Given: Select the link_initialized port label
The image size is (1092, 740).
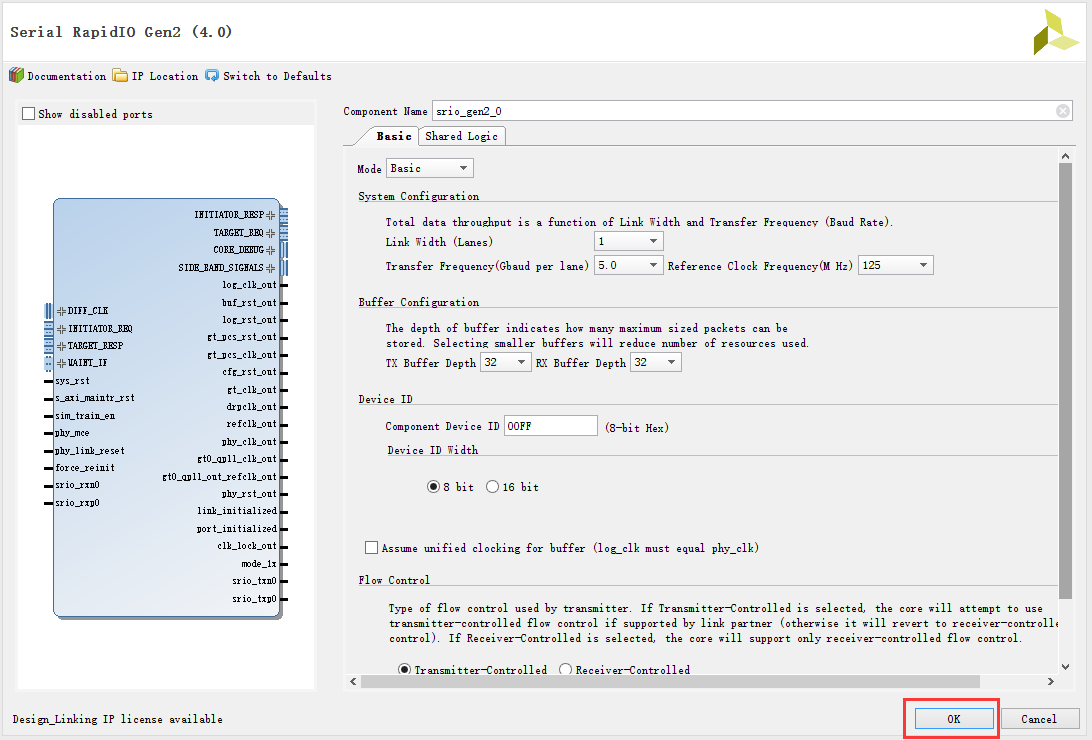Looking at the screenshot, I should tap(237, 511).
